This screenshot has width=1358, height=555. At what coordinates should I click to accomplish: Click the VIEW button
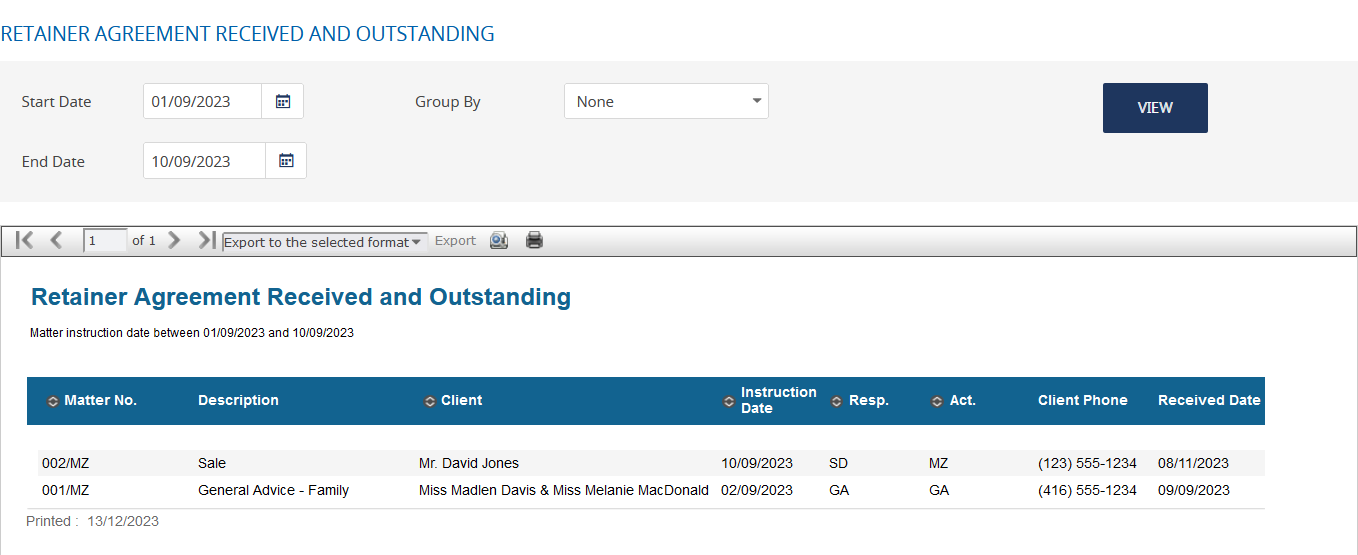(1155, 108)
